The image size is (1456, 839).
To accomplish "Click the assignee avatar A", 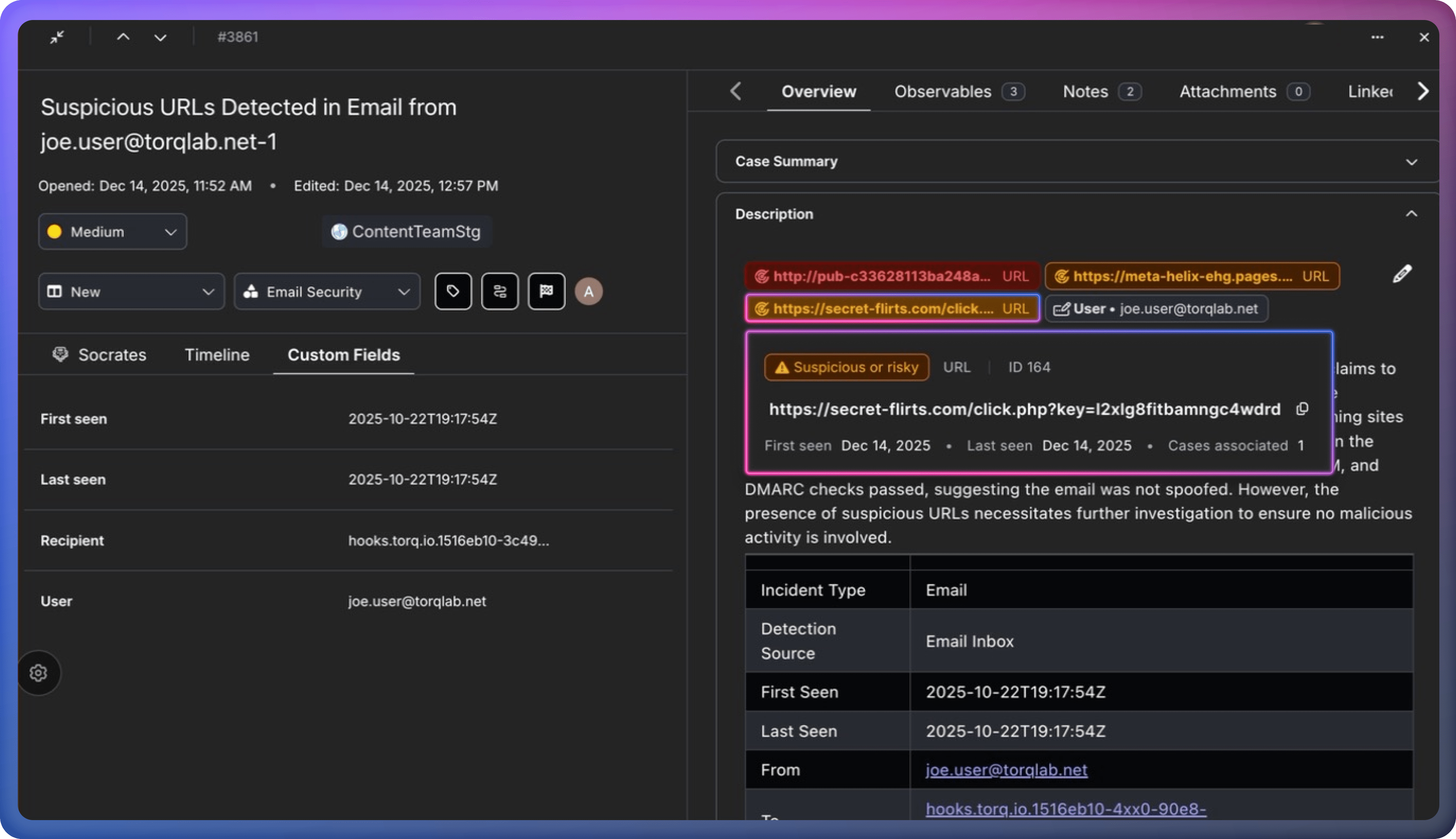I will click(x=588, y=292).
